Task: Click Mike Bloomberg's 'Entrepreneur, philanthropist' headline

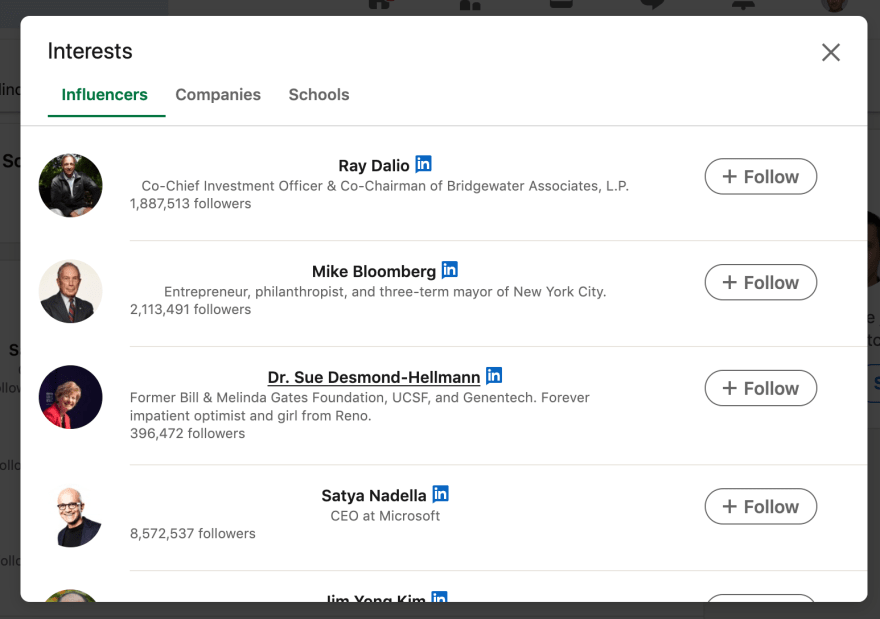Action: [x=385, y=292]
